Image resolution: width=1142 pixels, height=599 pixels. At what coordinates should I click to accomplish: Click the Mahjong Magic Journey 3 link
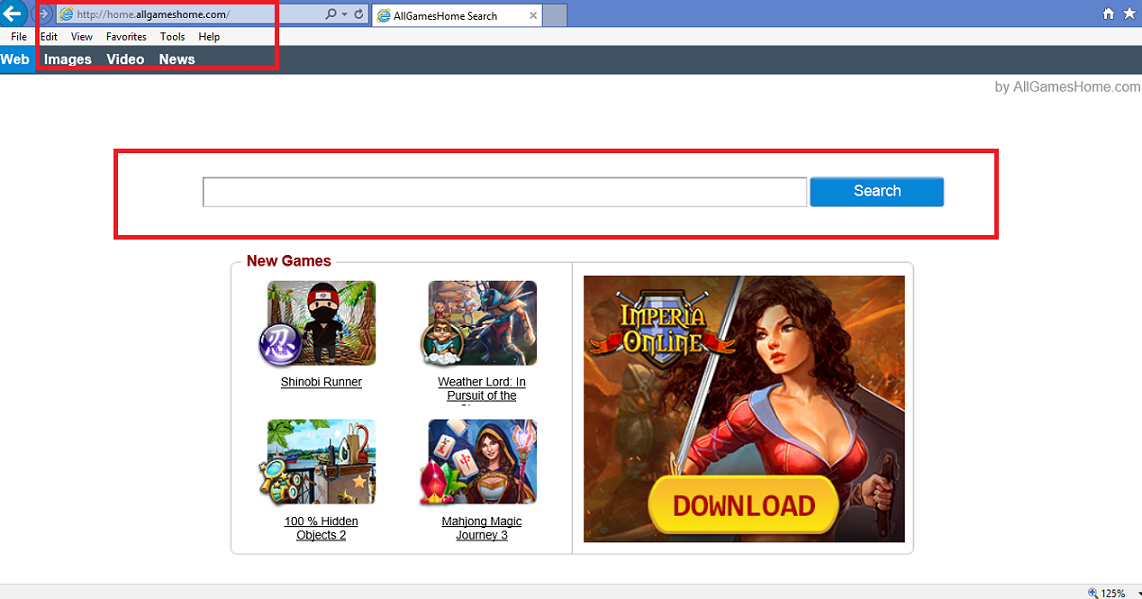[481, 528]
